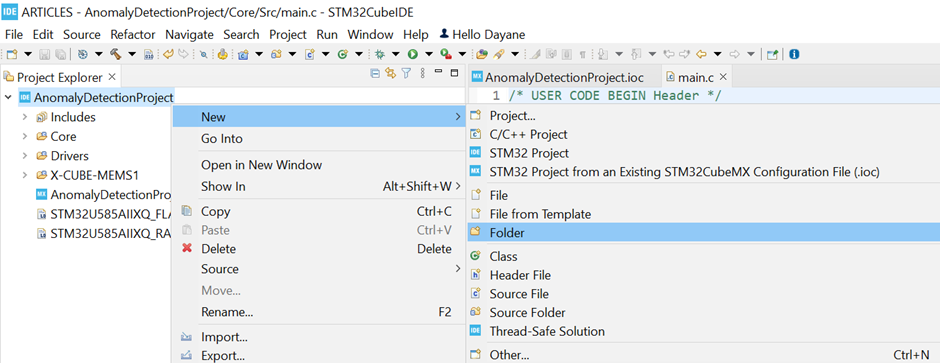Close the main.c editor tab

tap(722, 77)
